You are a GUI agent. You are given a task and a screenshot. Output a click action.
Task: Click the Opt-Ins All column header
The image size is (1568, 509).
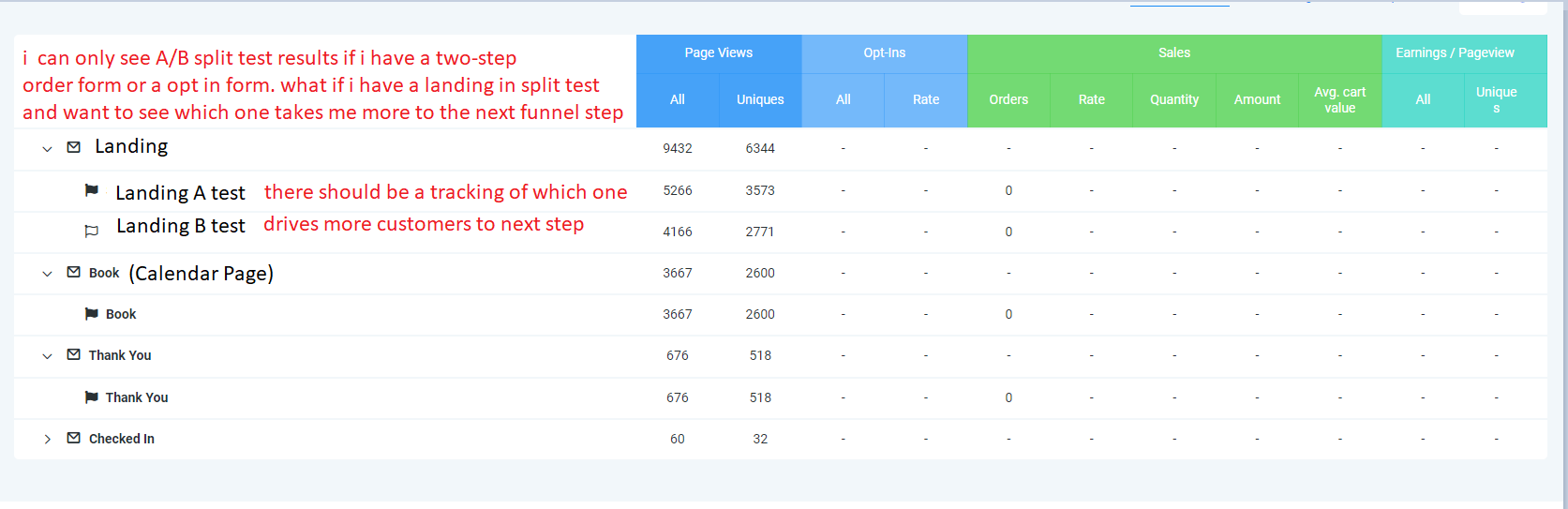844,100
